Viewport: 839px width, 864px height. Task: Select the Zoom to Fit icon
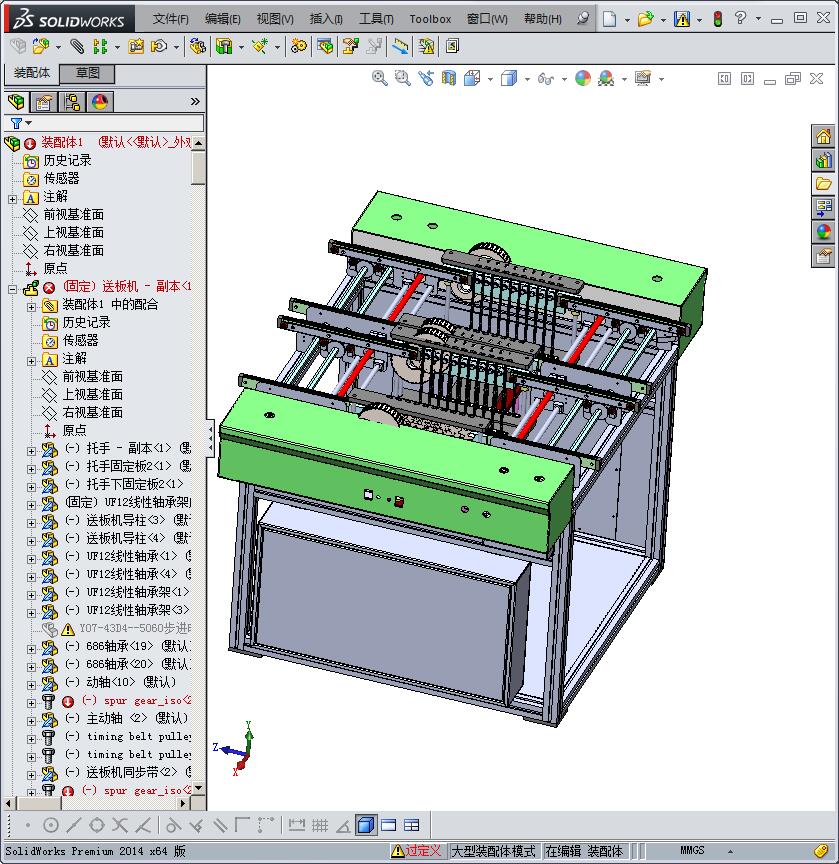click(379, 78)
